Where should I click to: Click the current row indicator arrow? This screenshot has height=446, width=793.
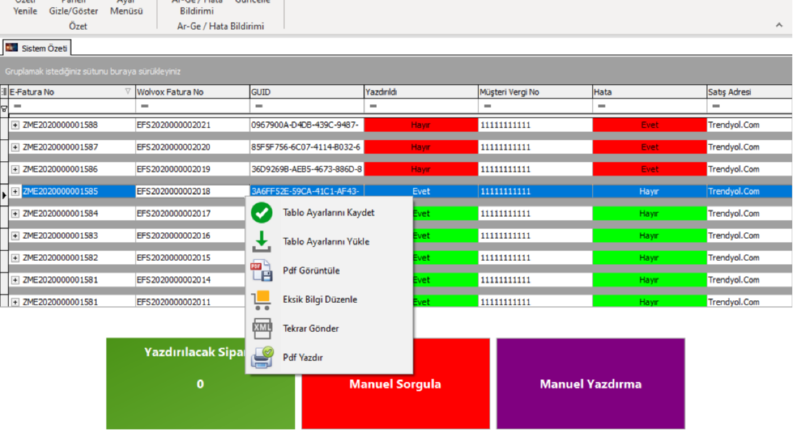[4, 195]
